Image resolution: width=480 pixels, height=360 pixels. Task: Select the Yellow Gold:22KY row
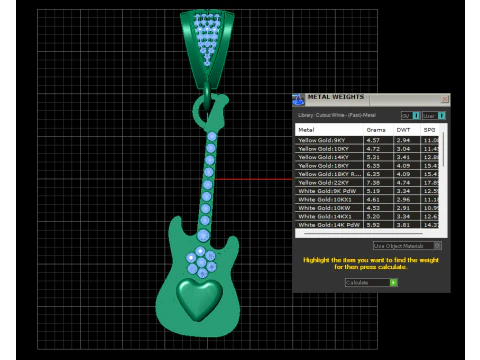[367, 183]
